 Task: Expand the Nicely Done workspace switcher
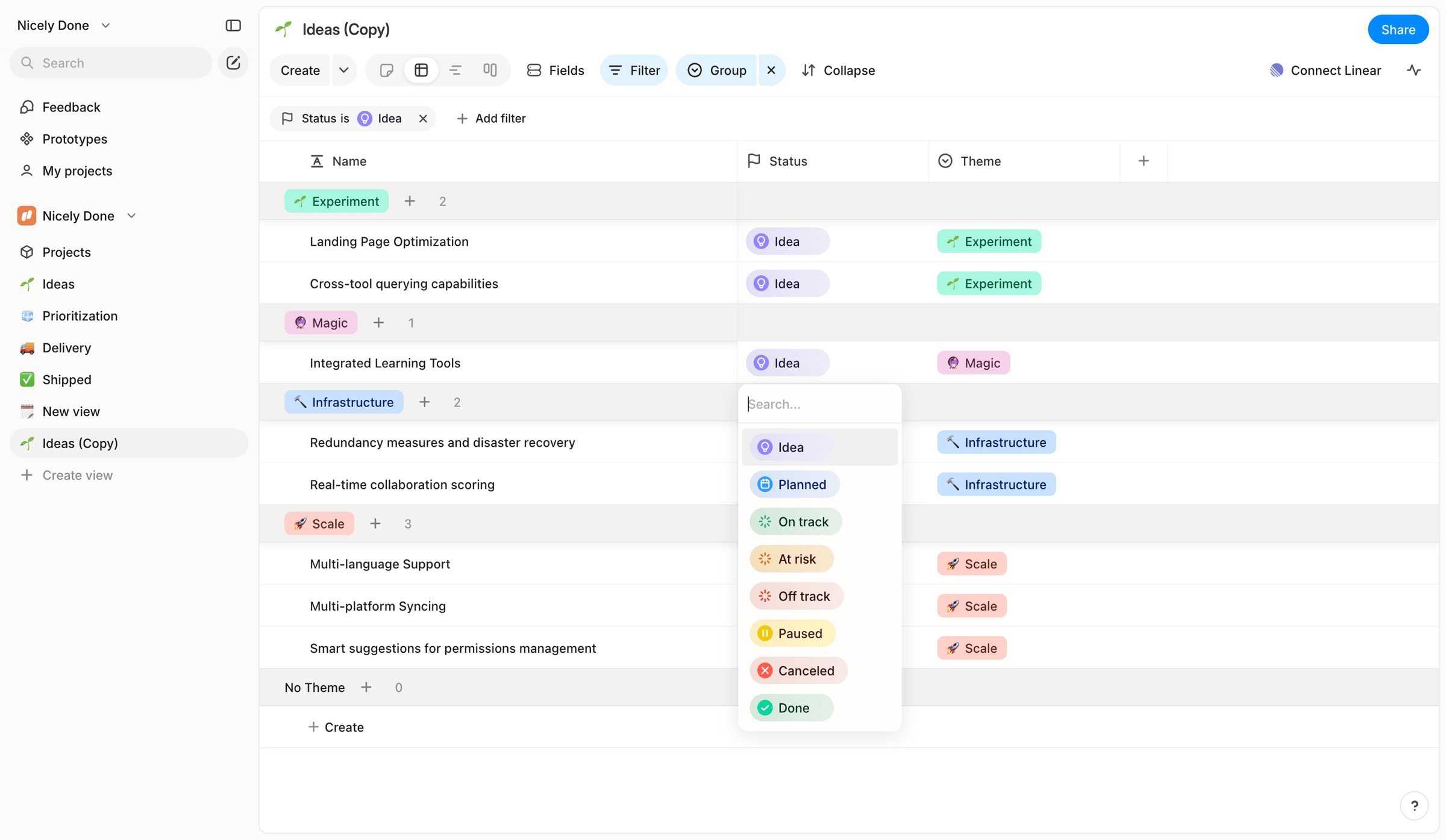point(64,25)
